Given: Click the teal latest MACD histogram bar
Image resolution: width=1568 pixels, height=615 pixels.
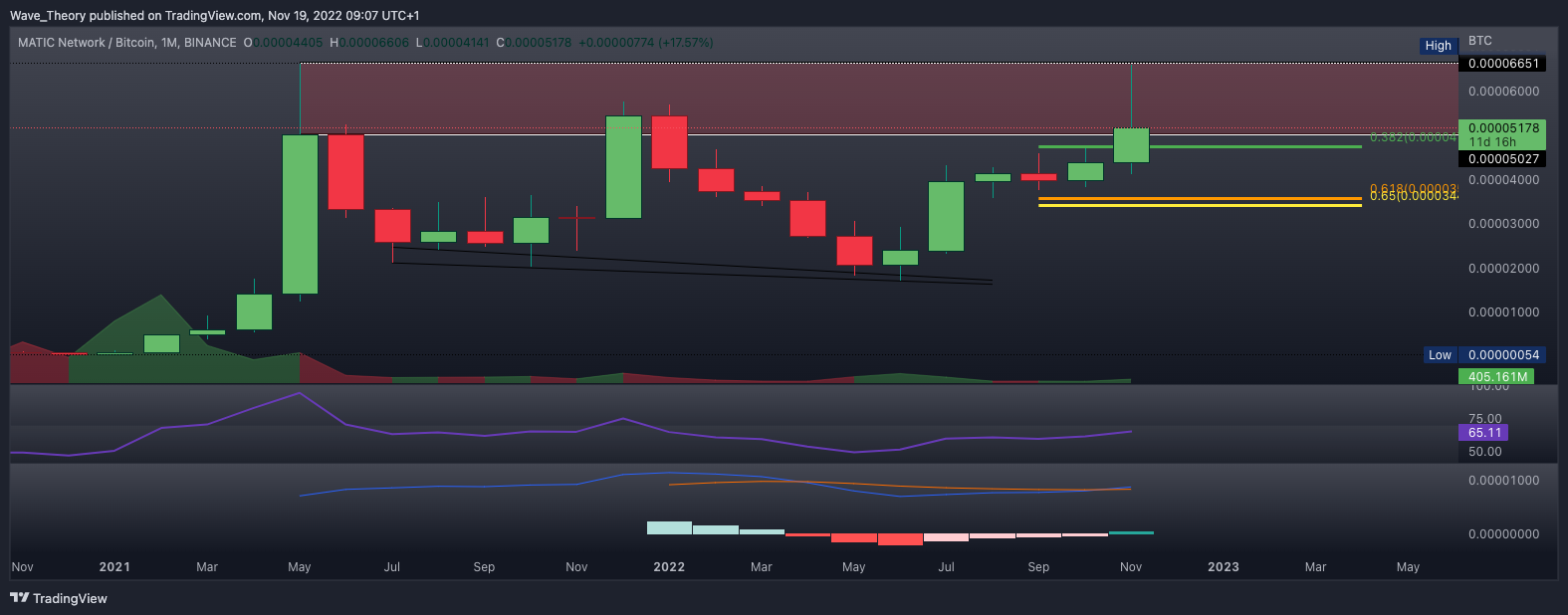Looking at the screenshot, I should (1131, 532).
